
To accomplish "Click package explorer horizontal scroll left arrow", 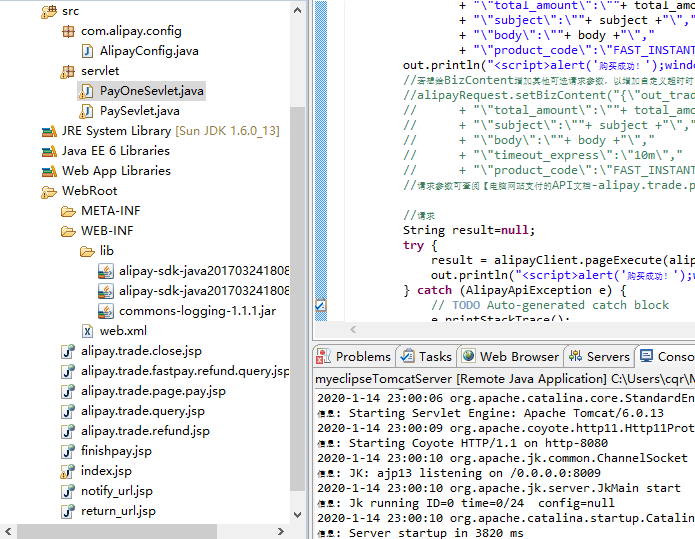I will pos(8,531).
